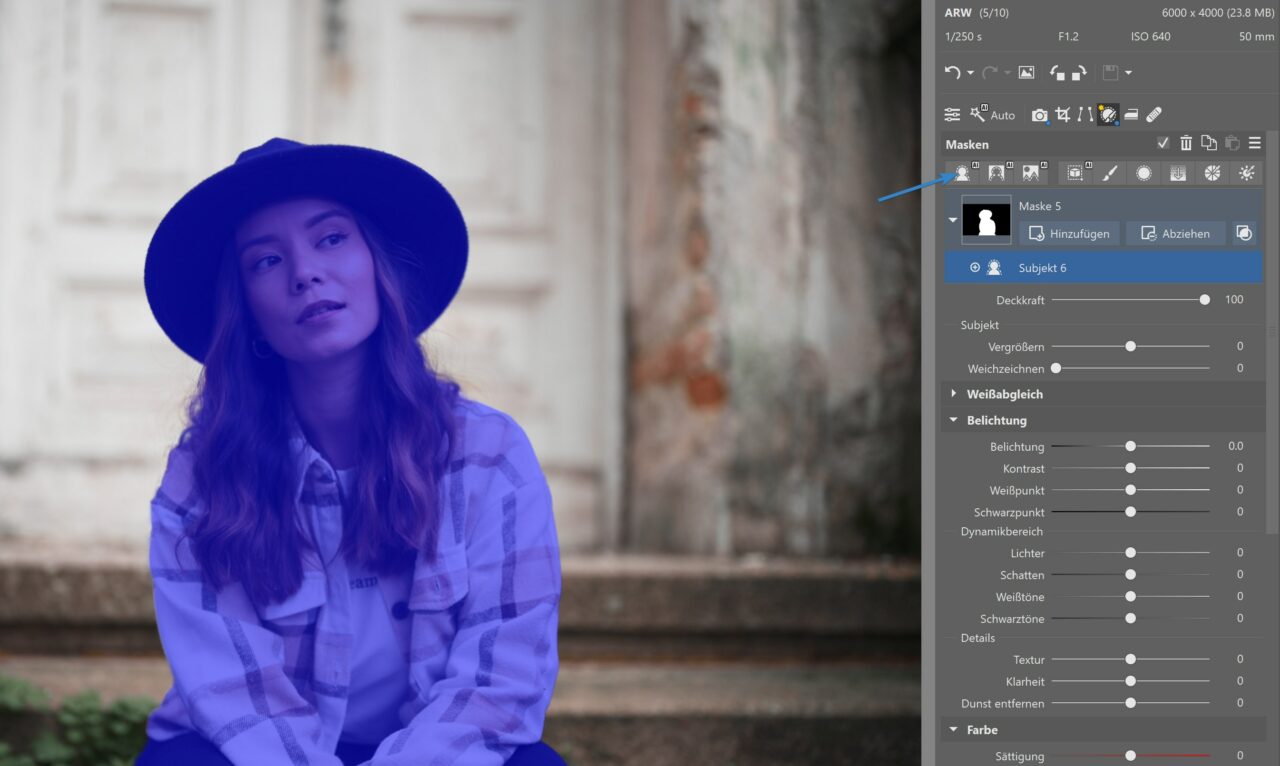The width and height of the screenshot is (1280, 766).
Task: Choose the brush mask tool
Action: click(x=1109, y=173)
